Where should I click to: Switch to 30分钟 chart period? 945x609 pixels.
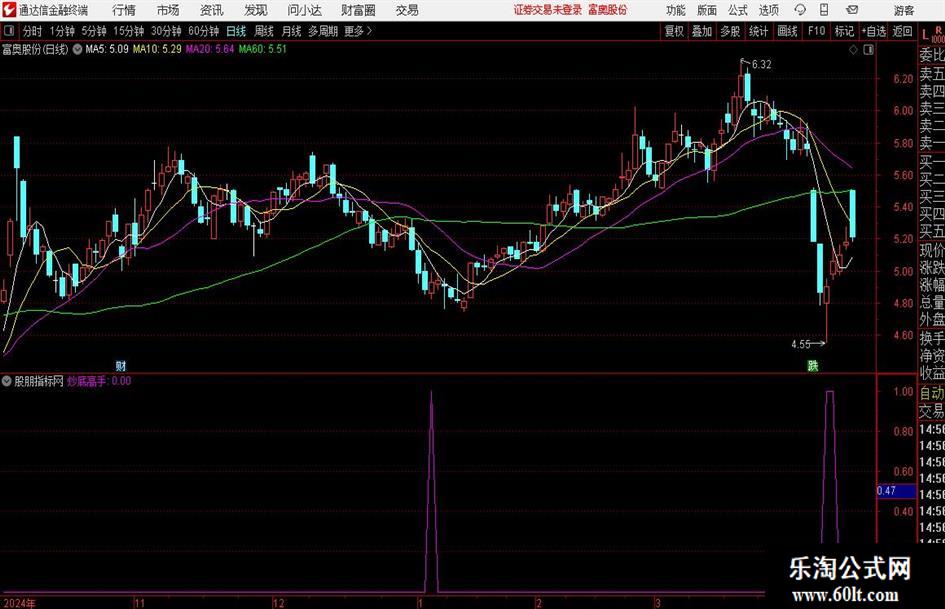point(166,31)
